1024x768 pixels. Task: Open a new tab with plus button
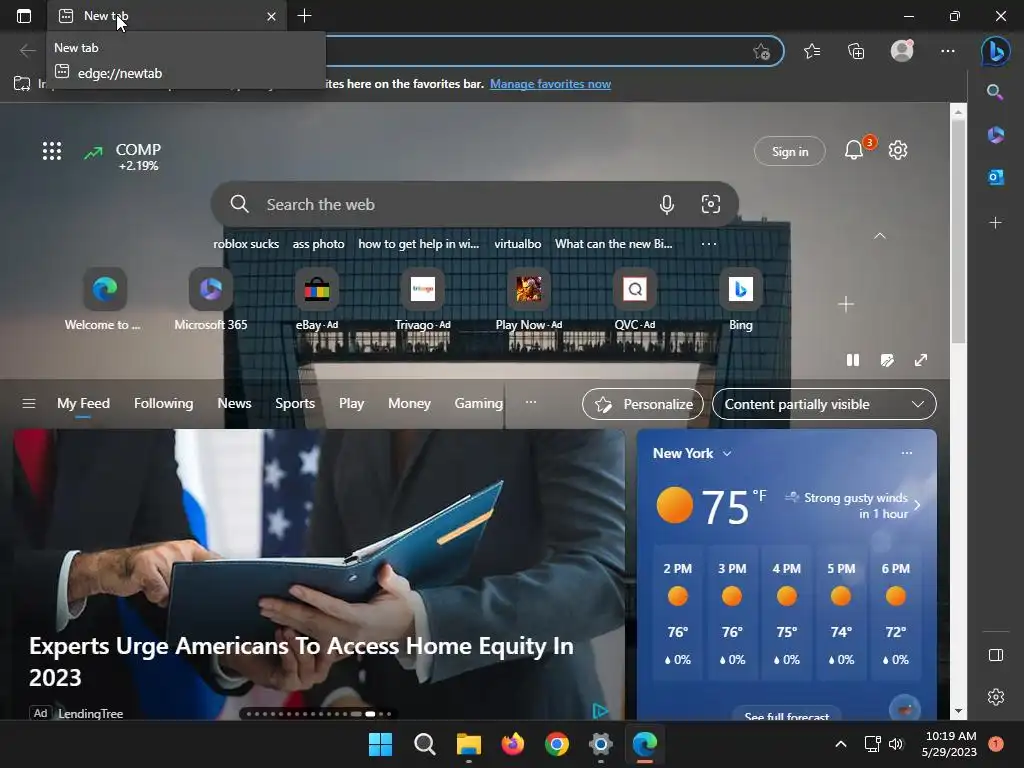click(304, 16)
